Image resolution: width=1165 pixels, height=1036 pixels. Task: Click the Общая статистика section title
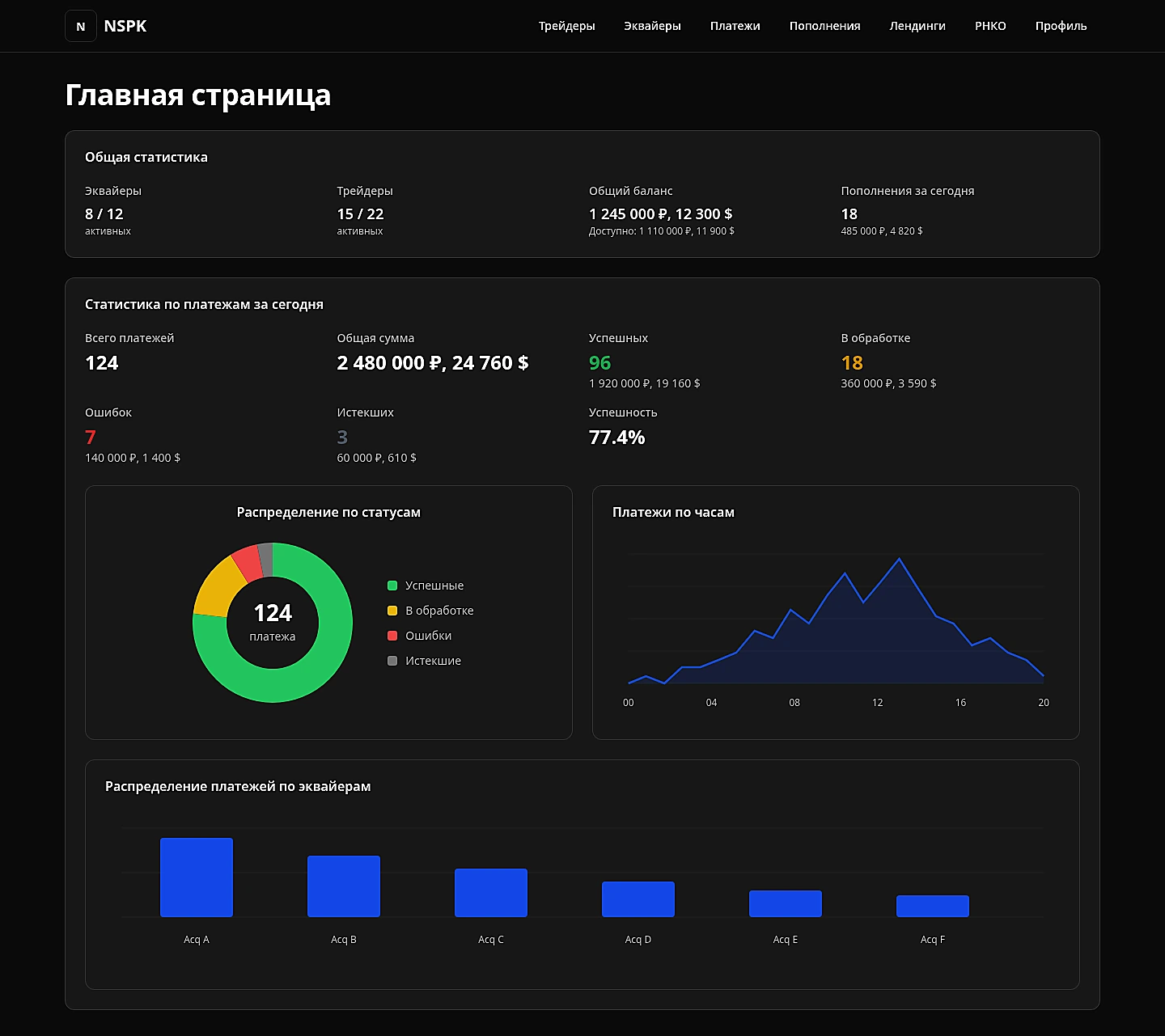coord(146,157)
